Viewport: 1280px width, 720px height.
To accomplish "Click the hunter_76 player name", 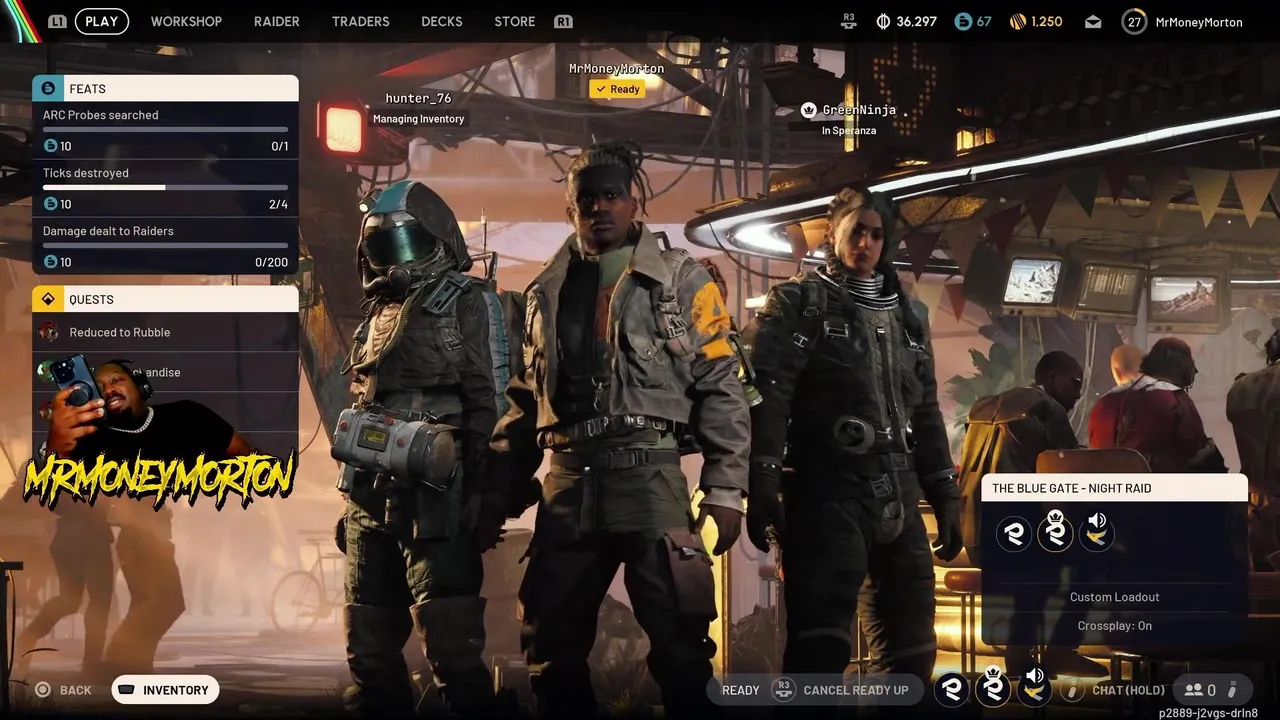I will (x=418, y=98).
